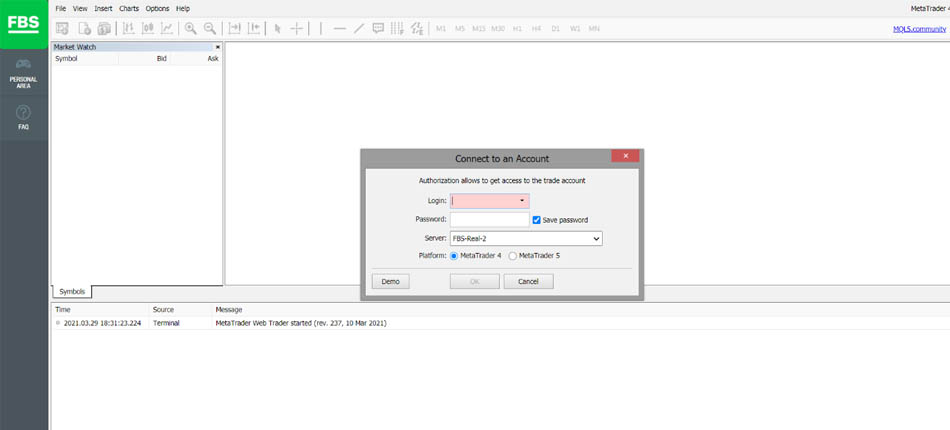Screen dimensions: 950x430
Task: Click the '2021.03.29 18:31:23.224' timestamp
Action: point(102,323)
